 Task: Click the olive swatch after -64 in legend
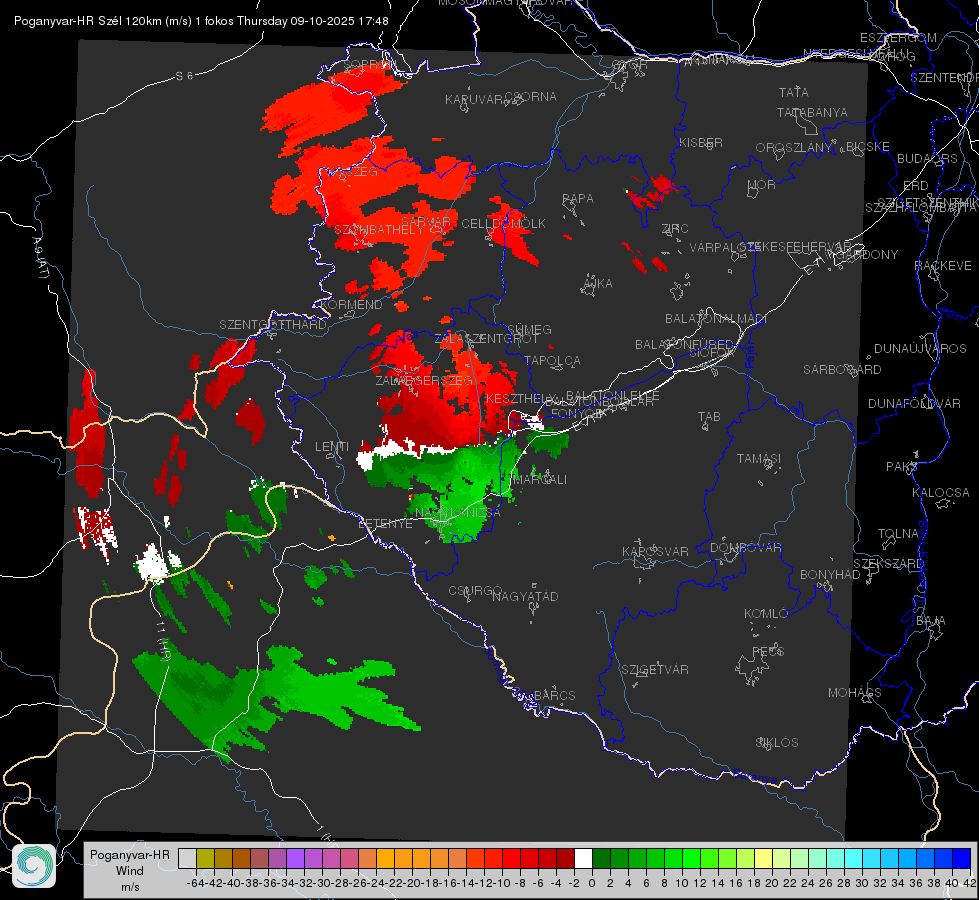205,858
